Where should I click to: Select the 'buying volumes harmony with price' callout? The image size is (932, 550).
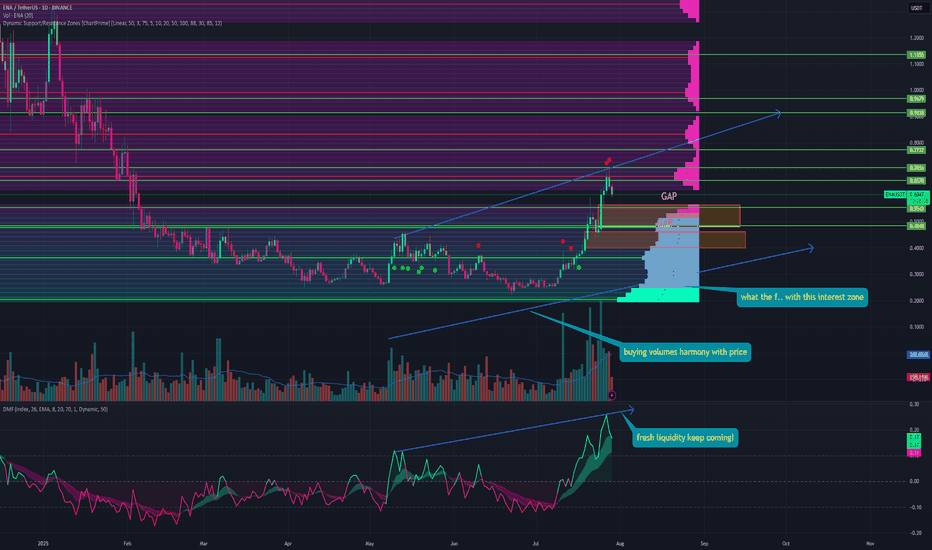tap(685, 352)
